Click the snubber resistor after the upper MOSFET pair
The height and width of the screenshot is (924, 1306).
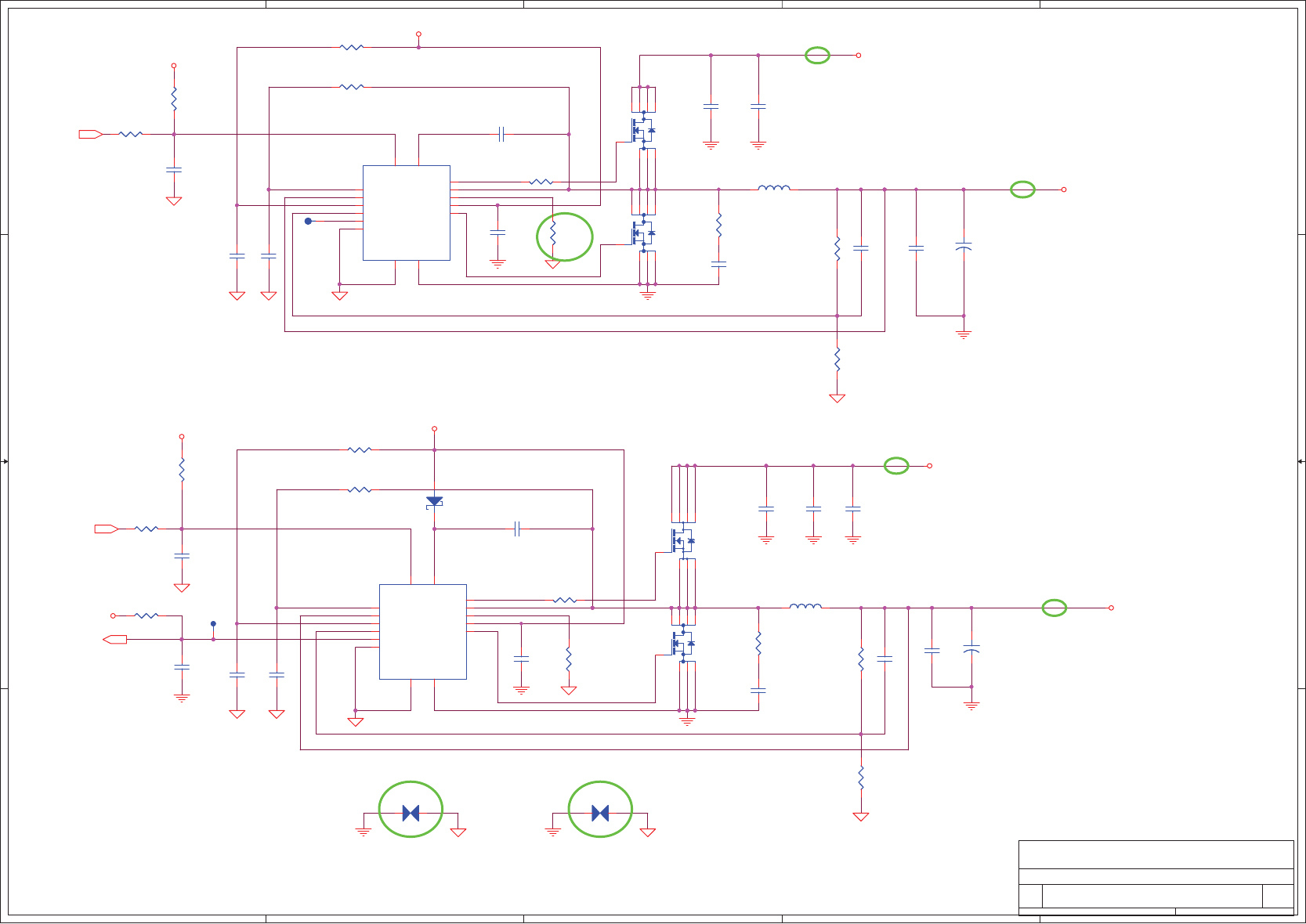[x=718, y=225]
